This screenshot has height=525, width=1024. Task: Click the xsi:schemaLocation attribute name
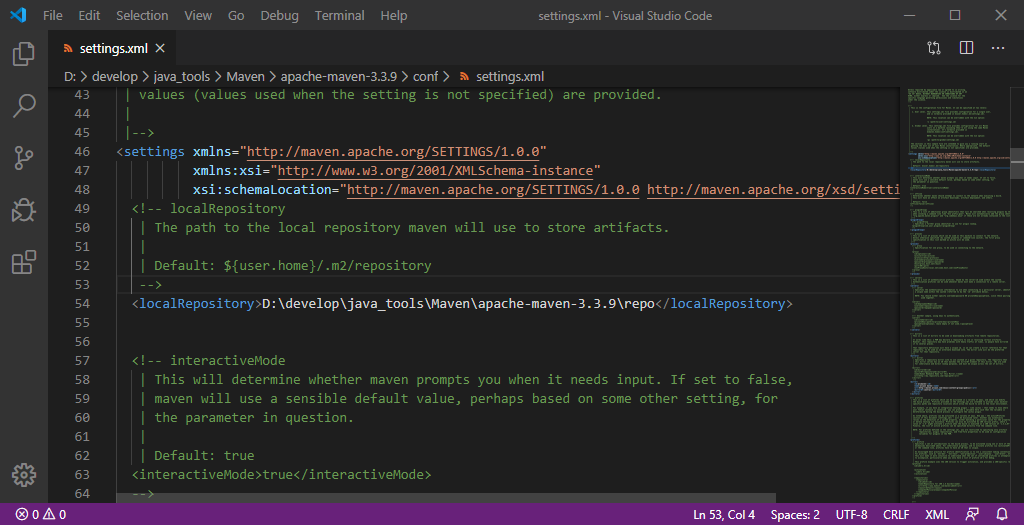[x=262, y=189]
